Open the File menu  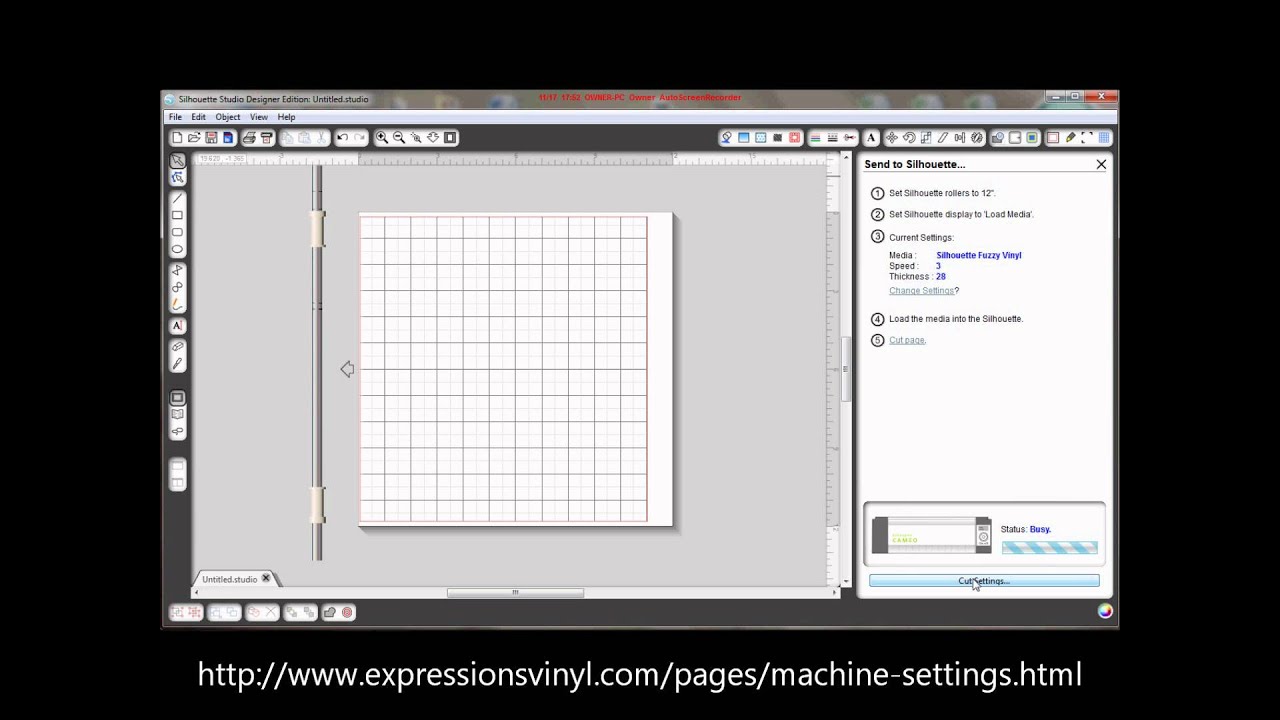175,117
